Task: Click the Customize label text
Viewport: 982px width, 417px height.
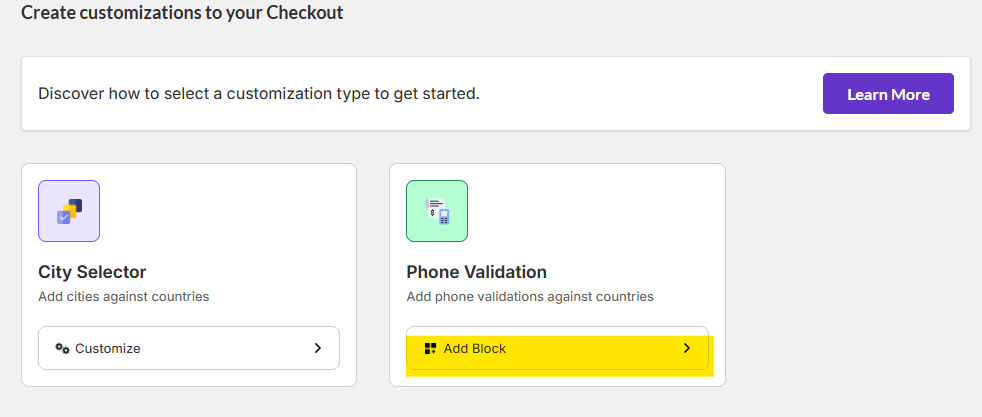Action: coord(108,348)
